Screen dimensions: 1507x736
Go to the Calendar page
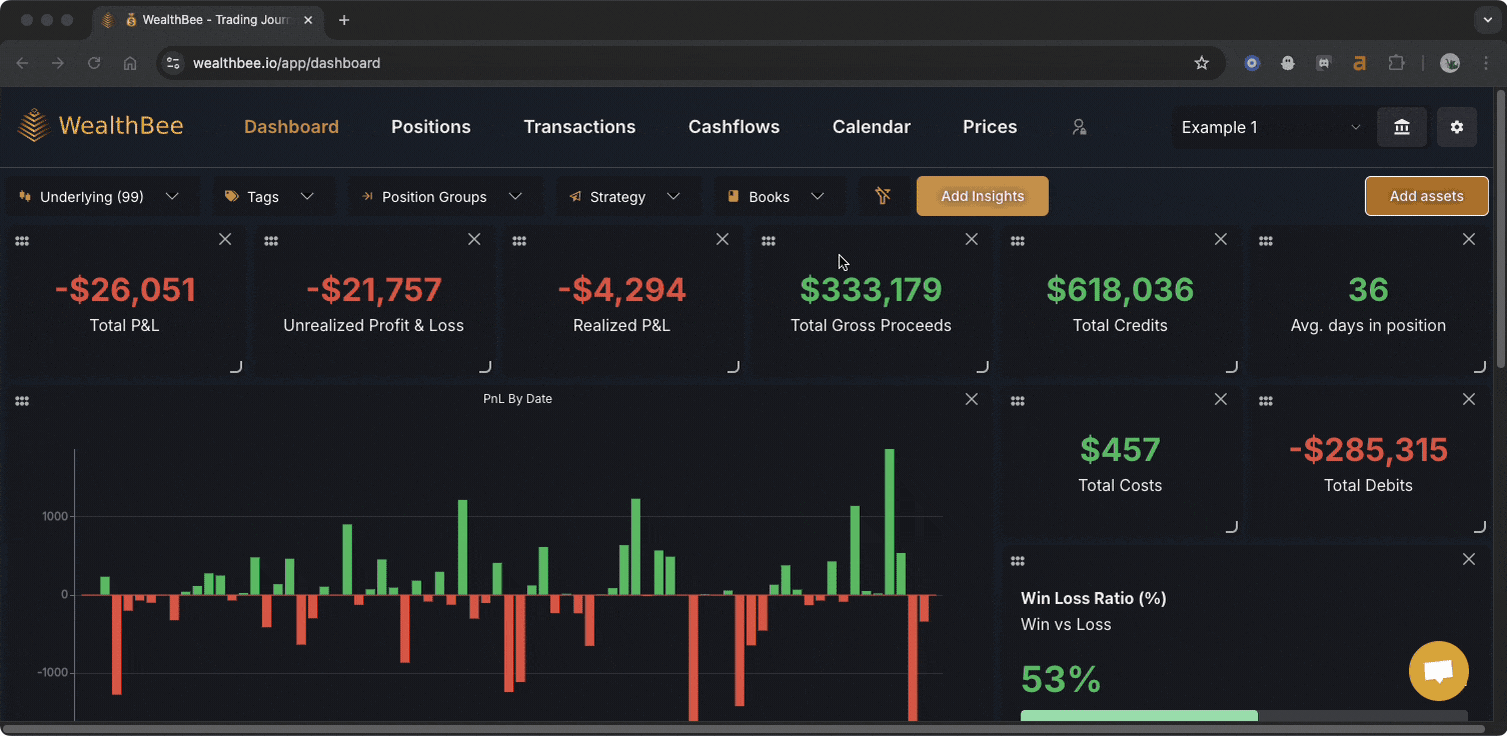pos(871,127)
